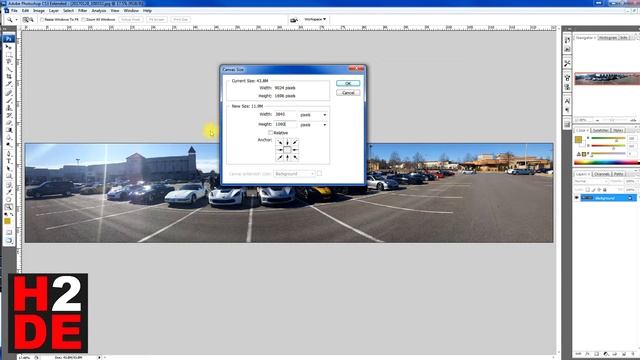
Task: Select the Horizontal Type tool
Action: [9, 161]
